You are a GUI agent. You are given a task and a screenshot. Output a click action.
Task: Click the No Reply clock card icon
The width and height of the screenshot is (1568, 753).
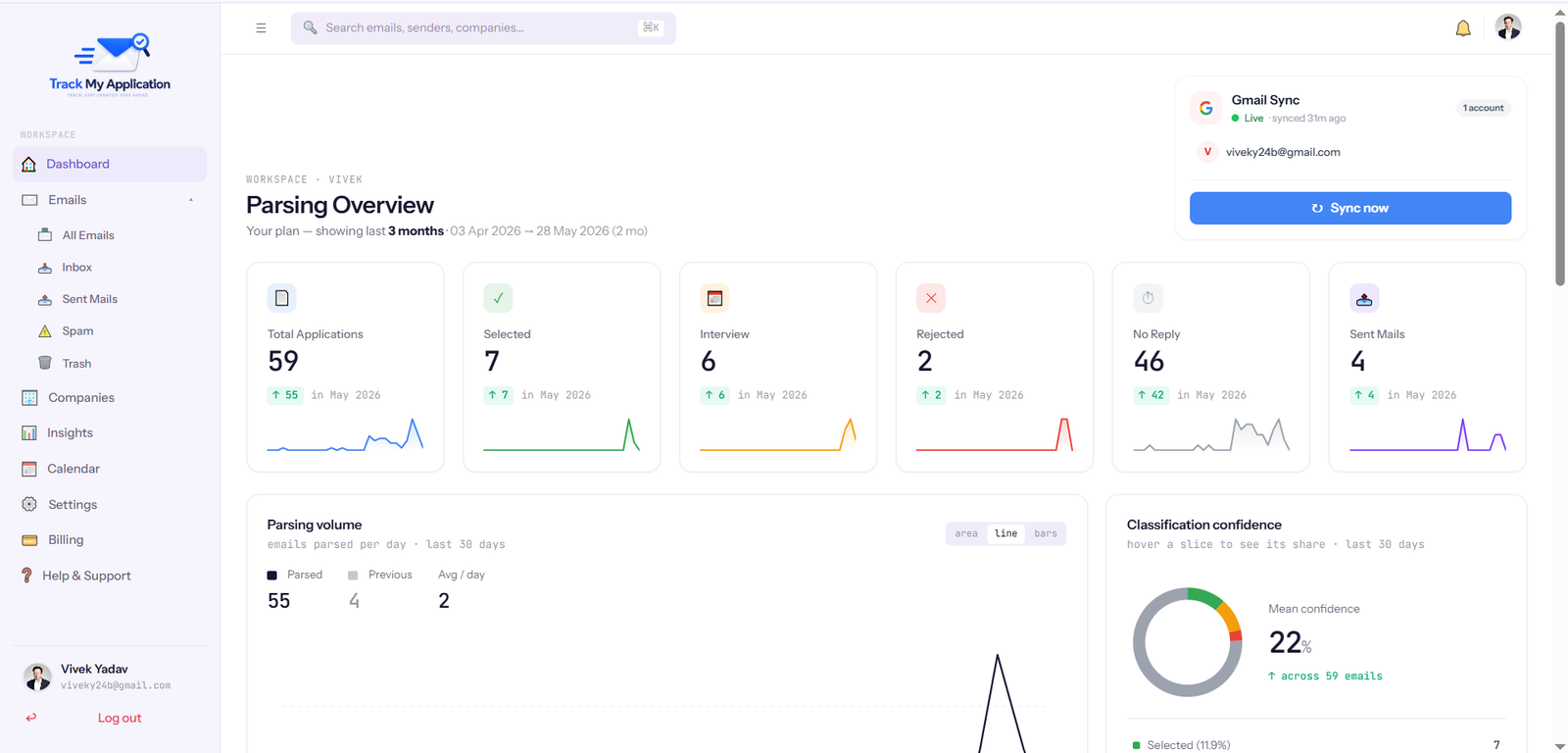pos(1148,298)
